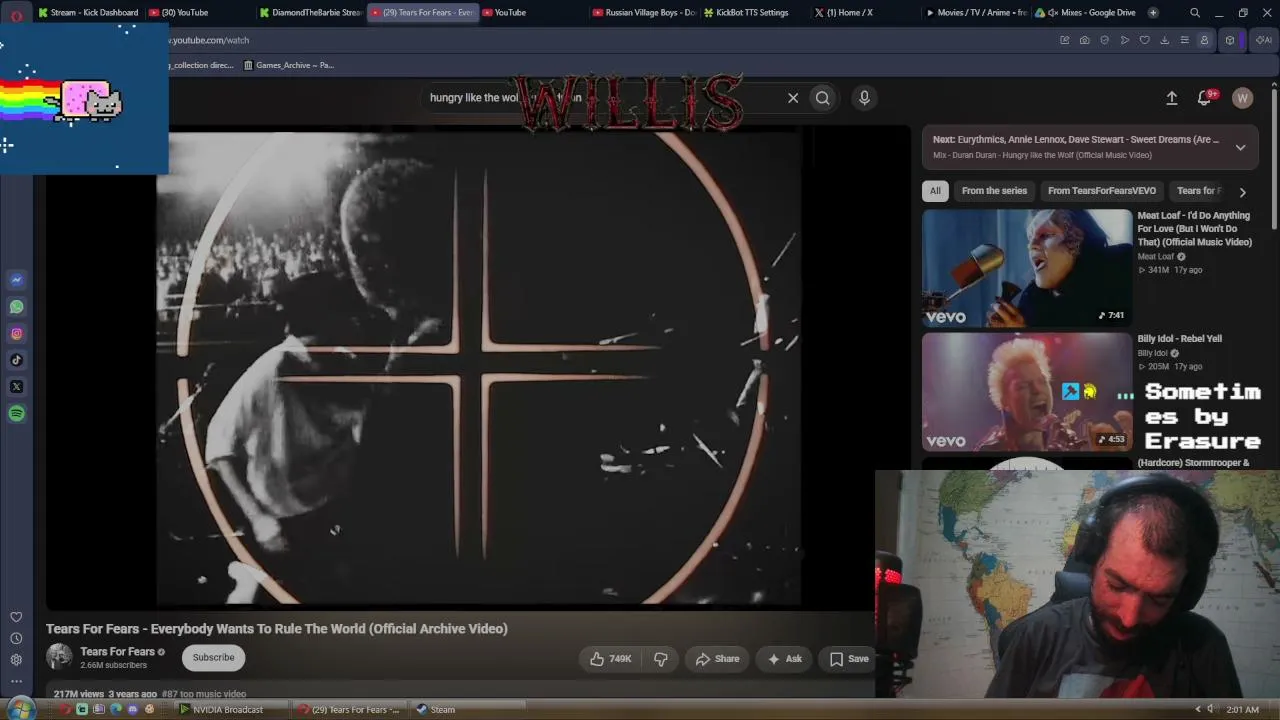Subscribe to Tears For Fears channel
This screenshot has height=720, width=1280.
click(x=213, y=657)
